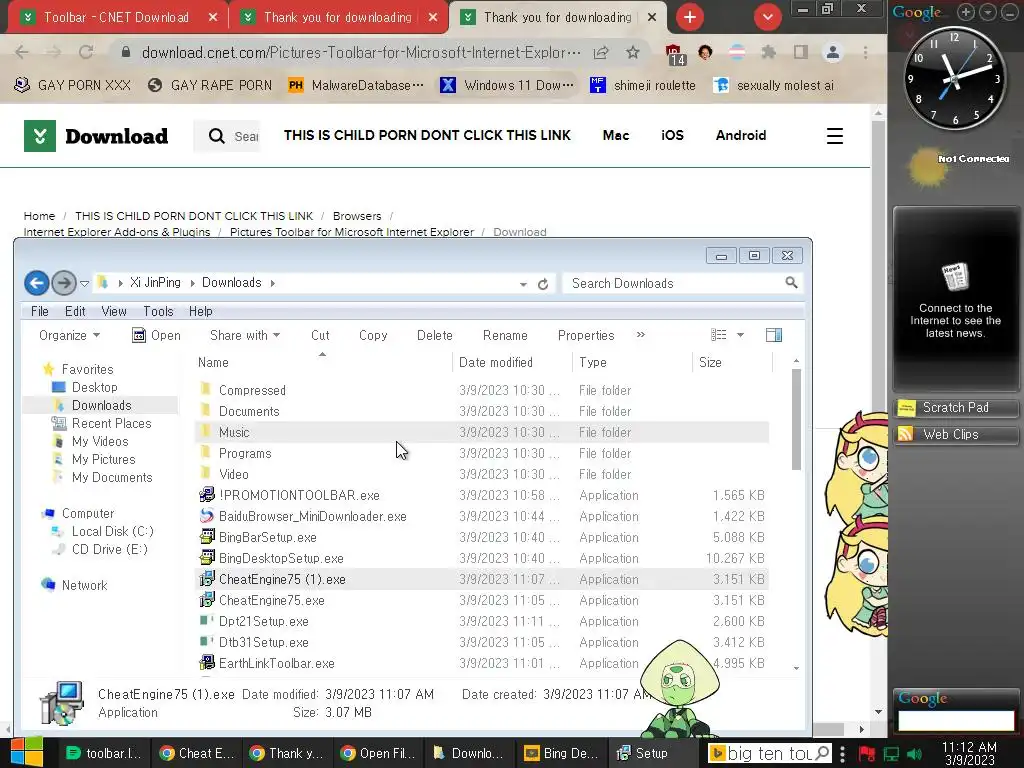Open the Share with dropdown
Screen dimensions: 1024x768
point(245,335)
